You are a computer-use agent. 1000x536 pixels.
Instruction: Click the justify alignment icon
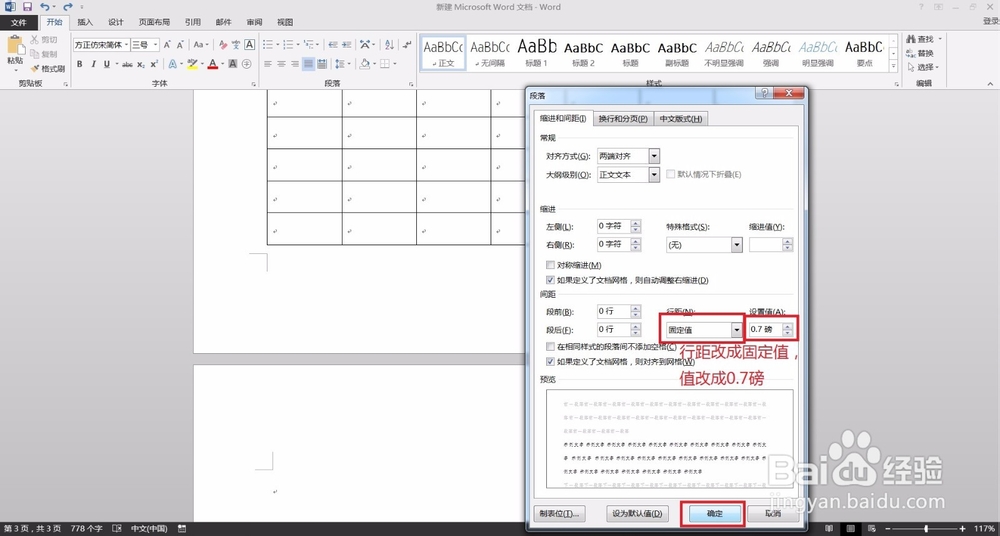pos(308,64)
